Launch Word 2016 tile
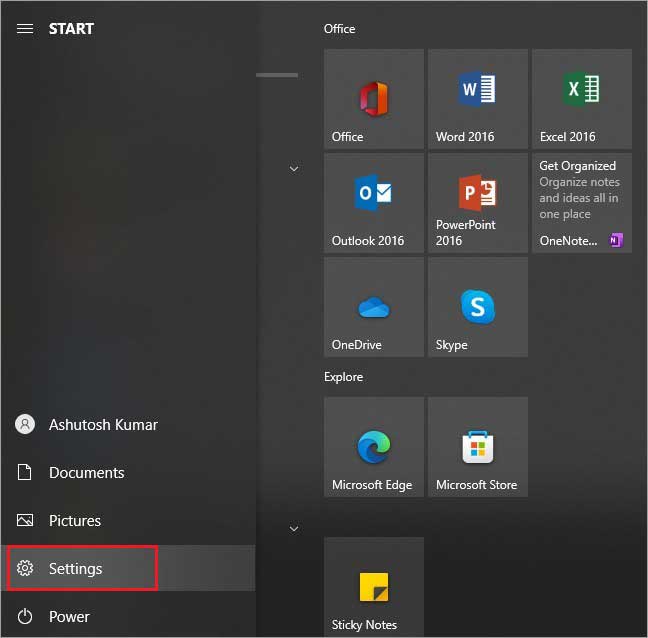 pos(478,99)
